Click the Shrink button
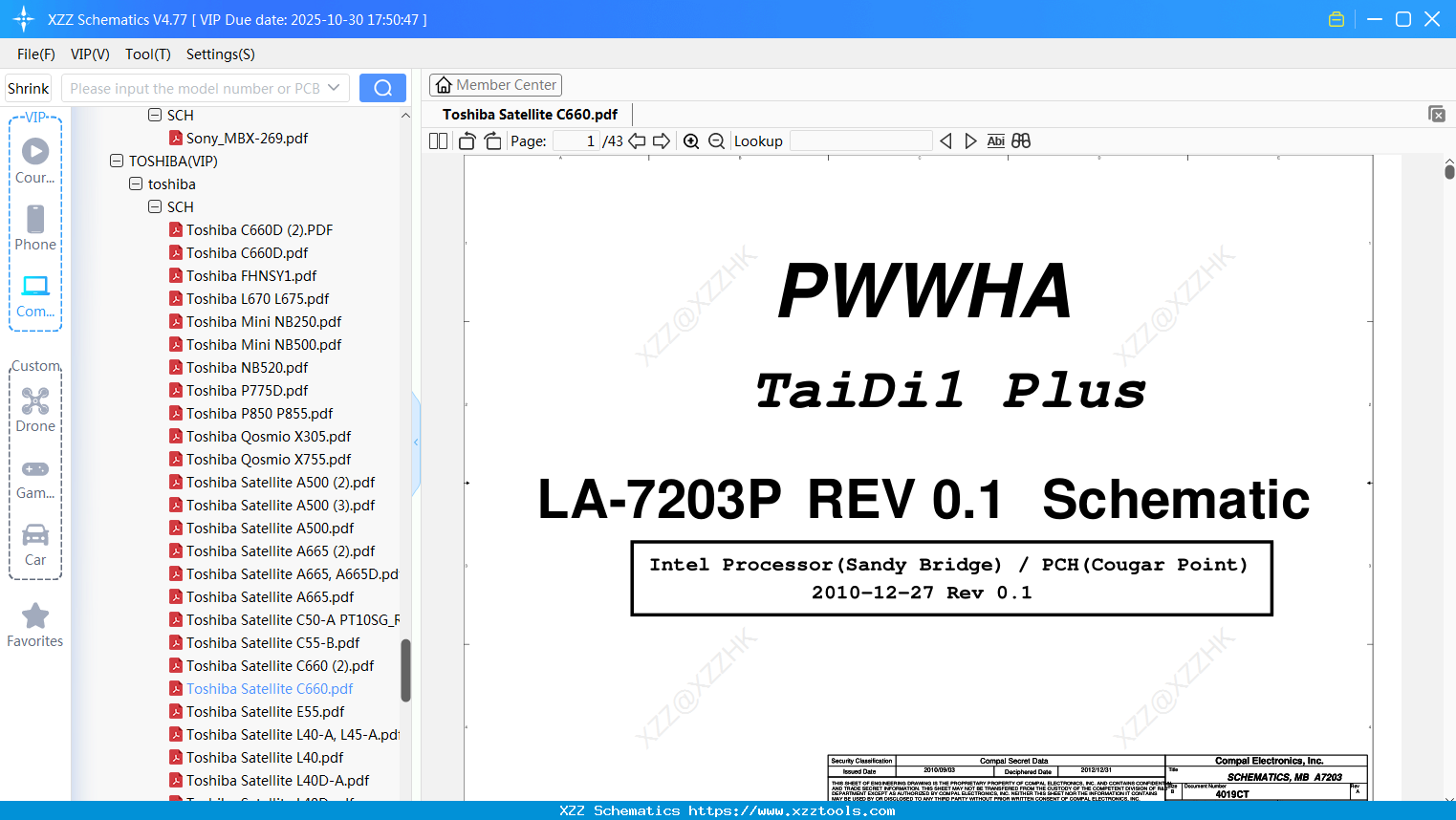The image size is (1456, 820). tap(28, 88)
